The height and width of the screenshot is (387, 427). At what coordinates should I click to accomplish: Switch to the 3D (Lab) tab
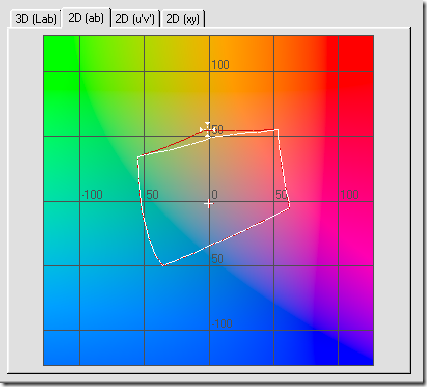point(35,19)
